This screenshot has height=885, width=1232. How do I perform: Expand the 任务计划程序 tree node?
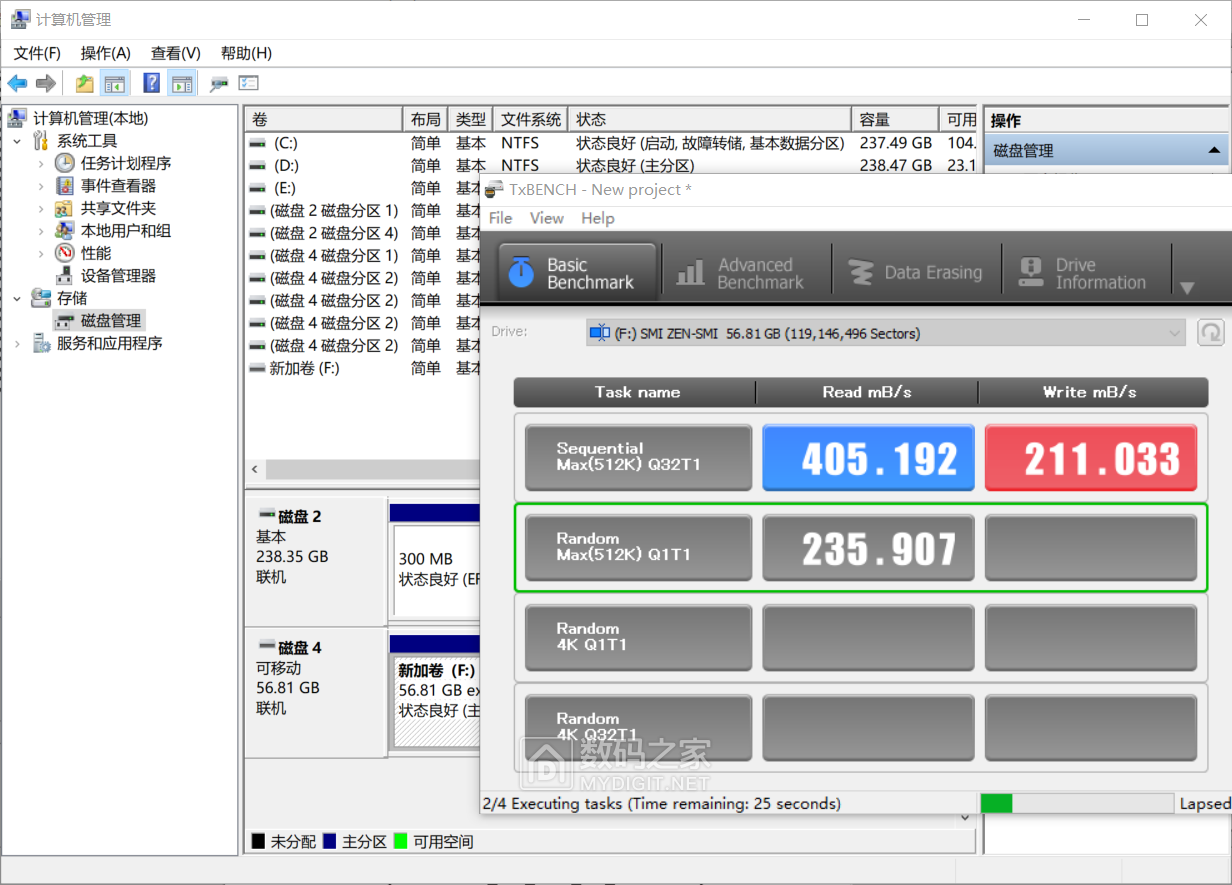point(41,163)
